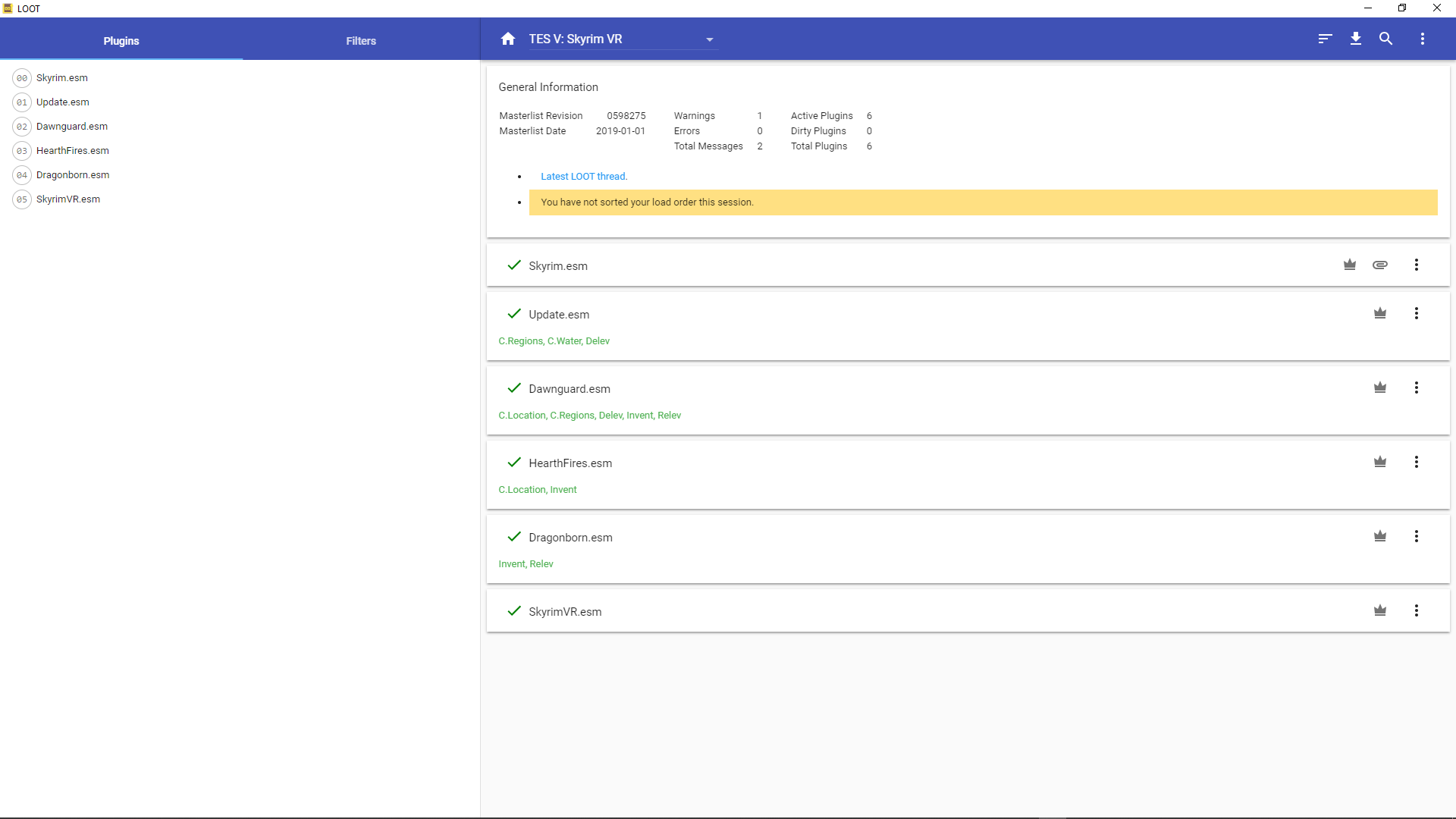Open the three-dot menu on the Update.esm card
The height and width of the screenshot is (819, 1456).
click(1417, 313)
